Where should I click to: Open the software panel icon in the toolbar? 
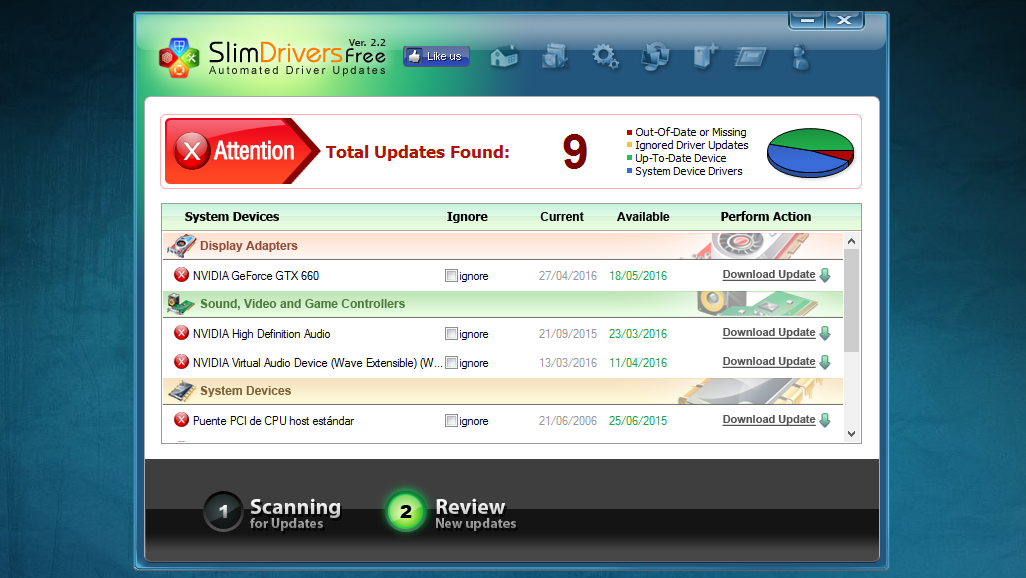[750, 57]
